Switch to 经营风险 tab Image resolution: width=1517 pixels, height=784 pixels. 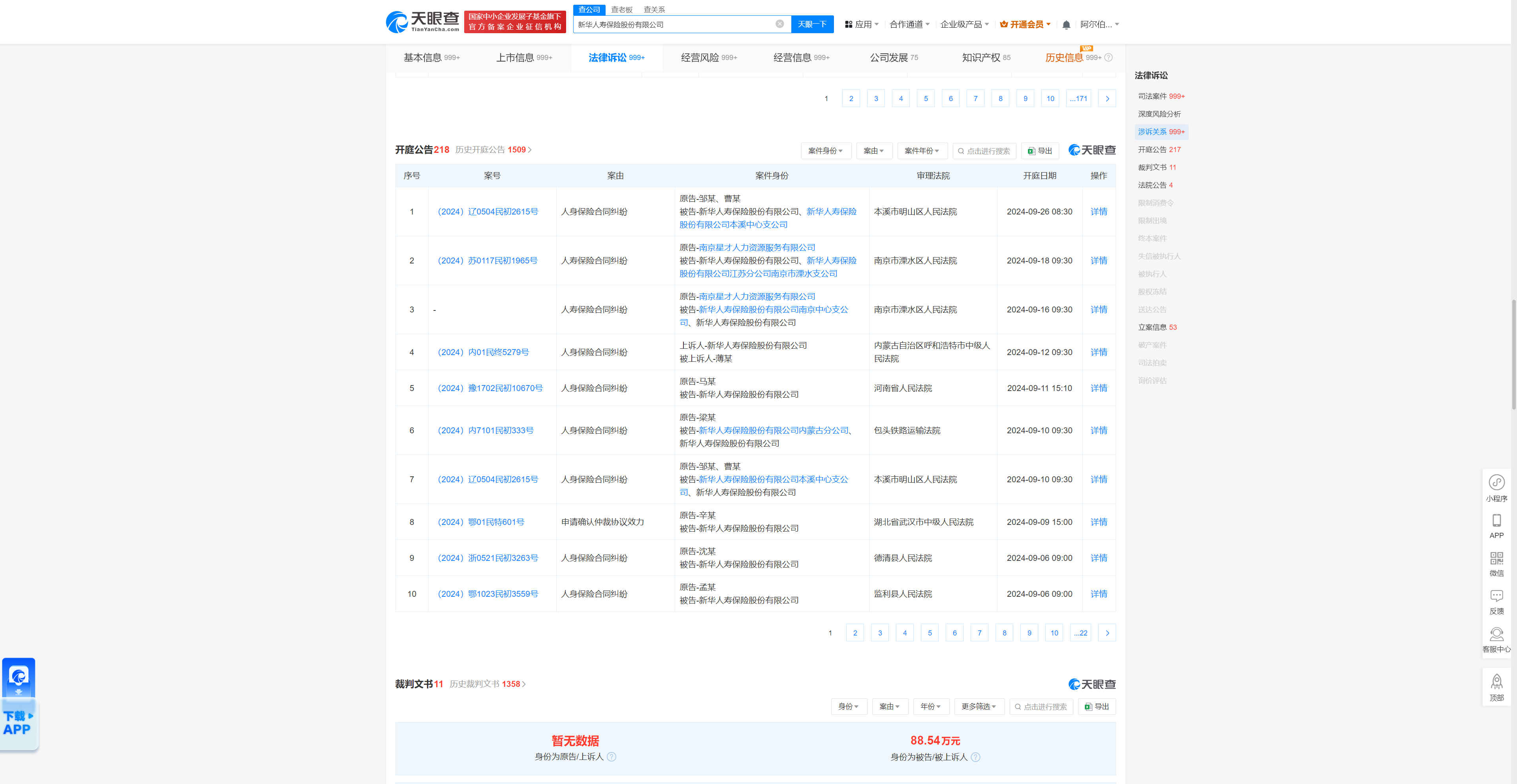pos(708,58)
